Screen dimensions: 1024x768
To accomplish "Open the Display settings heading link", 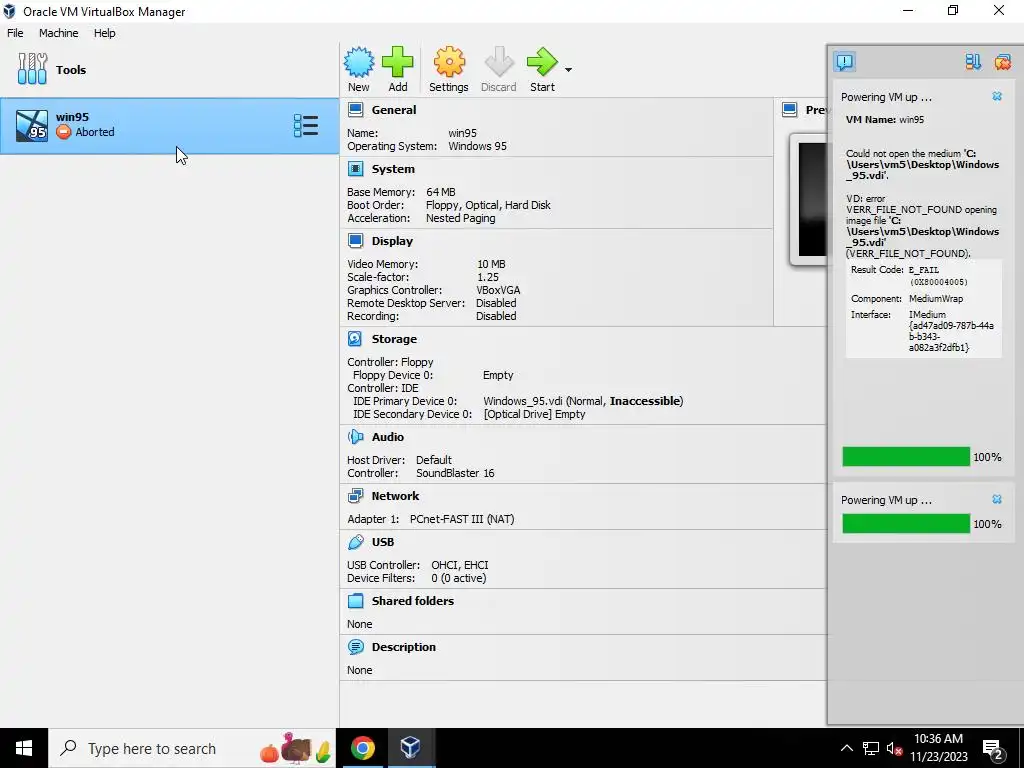I will point(392,241).
